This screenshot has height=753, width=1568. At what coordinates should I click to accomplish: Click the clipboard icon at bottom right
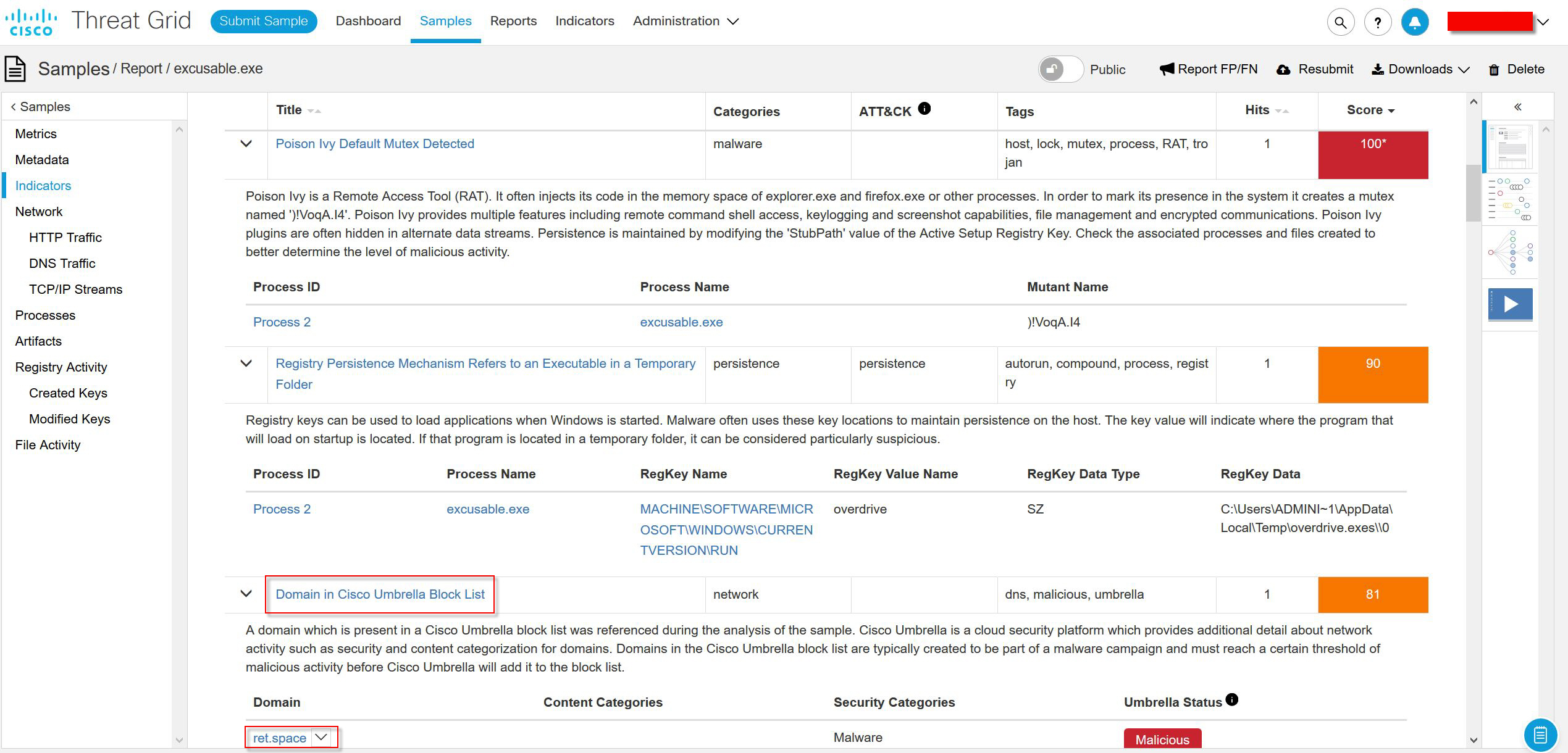coord(1540,734)
